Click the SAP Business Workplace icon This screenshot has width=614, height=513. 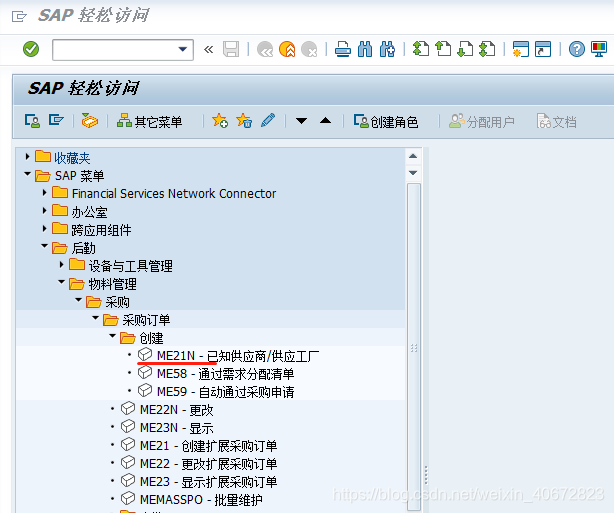(x=90, y=121)
